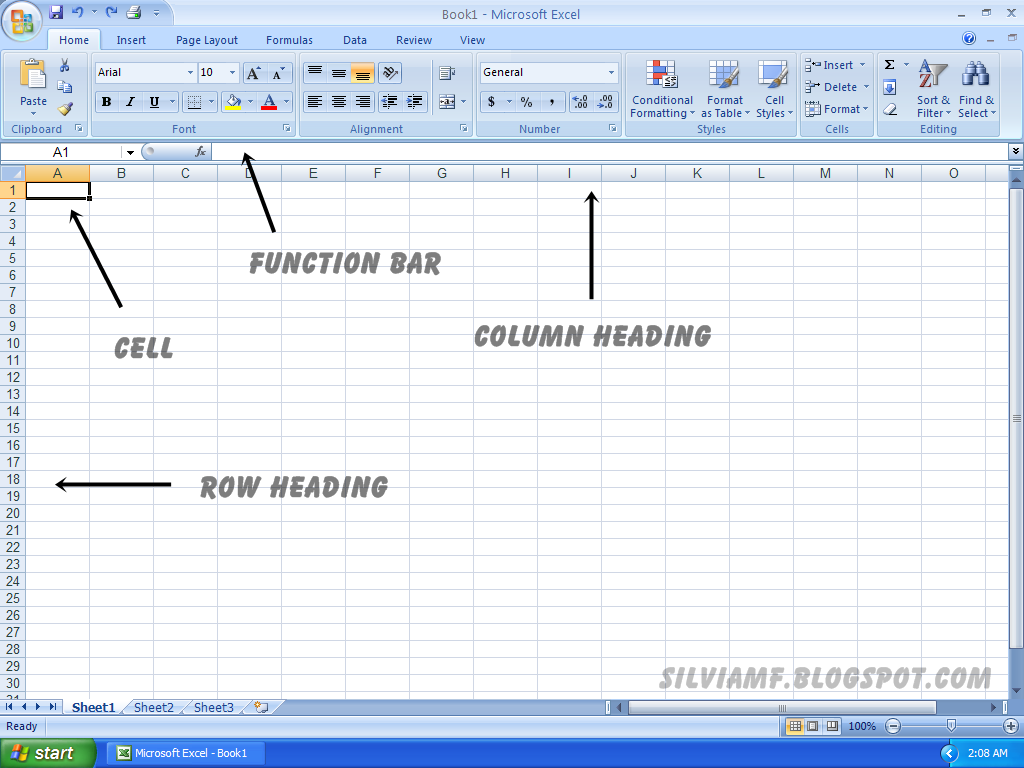The height and width of the screenshot is (768, 1024).
Task: Open Windows start menu
Action: coord(47,753)
